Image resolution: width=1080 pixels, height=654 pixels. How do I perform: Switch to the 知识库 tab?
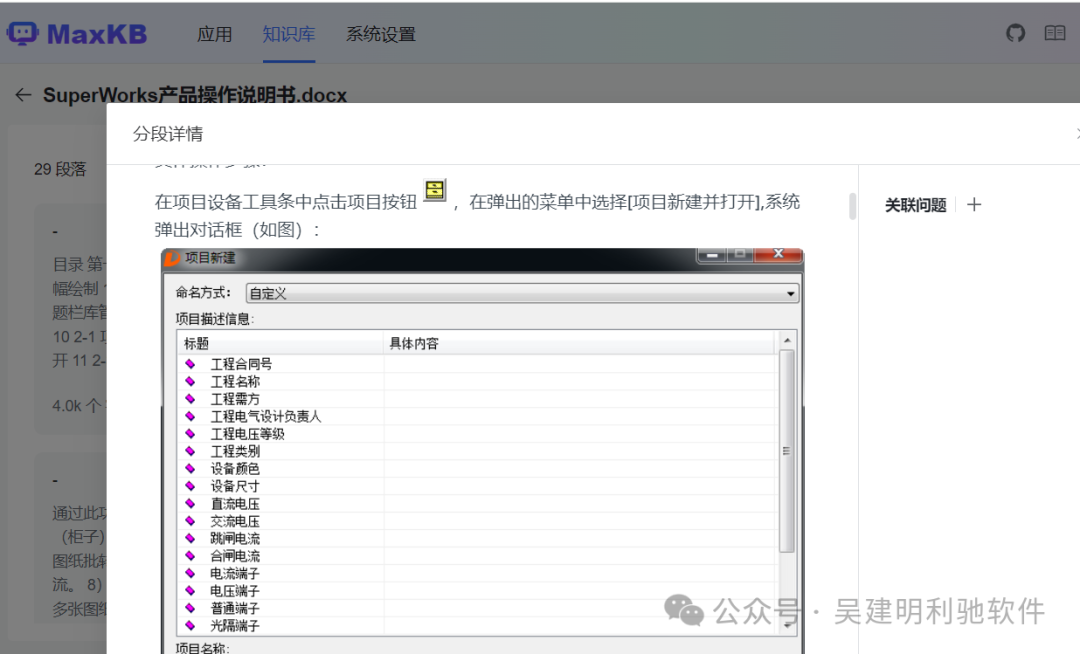coord(289,34)
